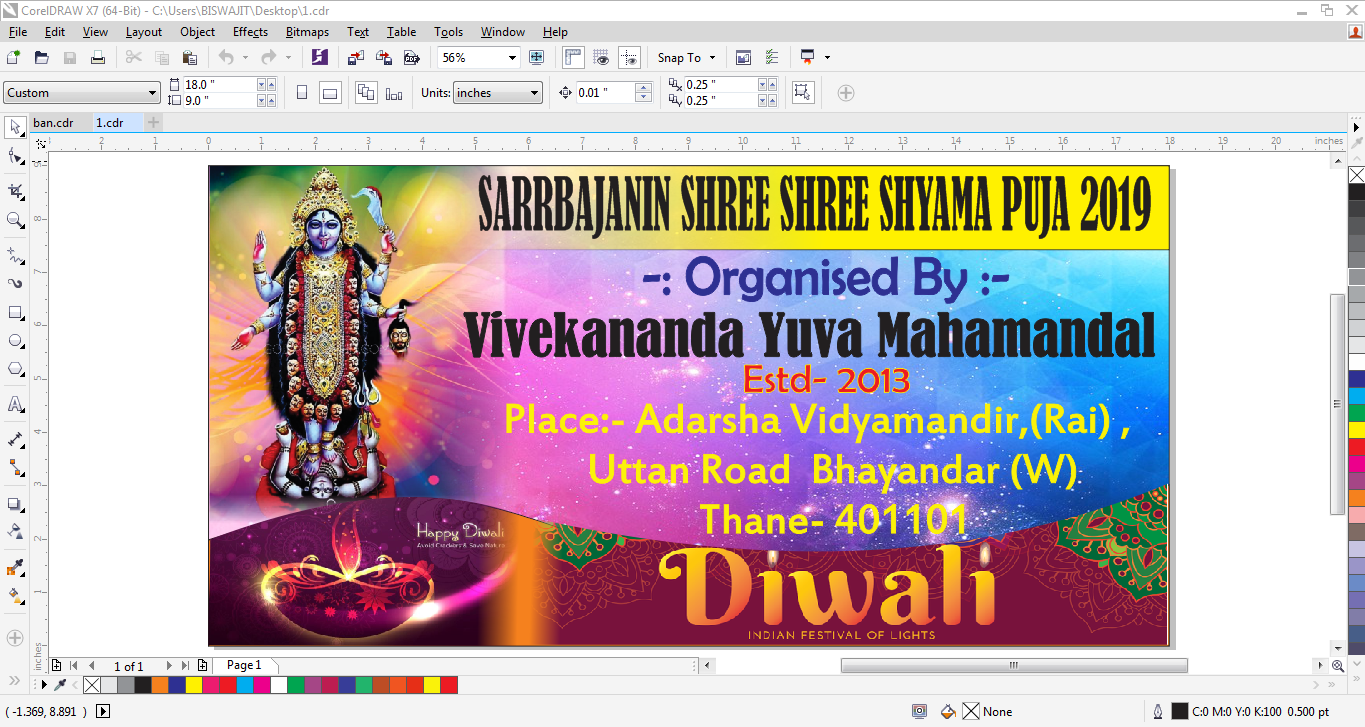The height and width of the screenshot is (727, 1365).
Task: Toggle Show guidelines button
Action: (x=629, y=57)
